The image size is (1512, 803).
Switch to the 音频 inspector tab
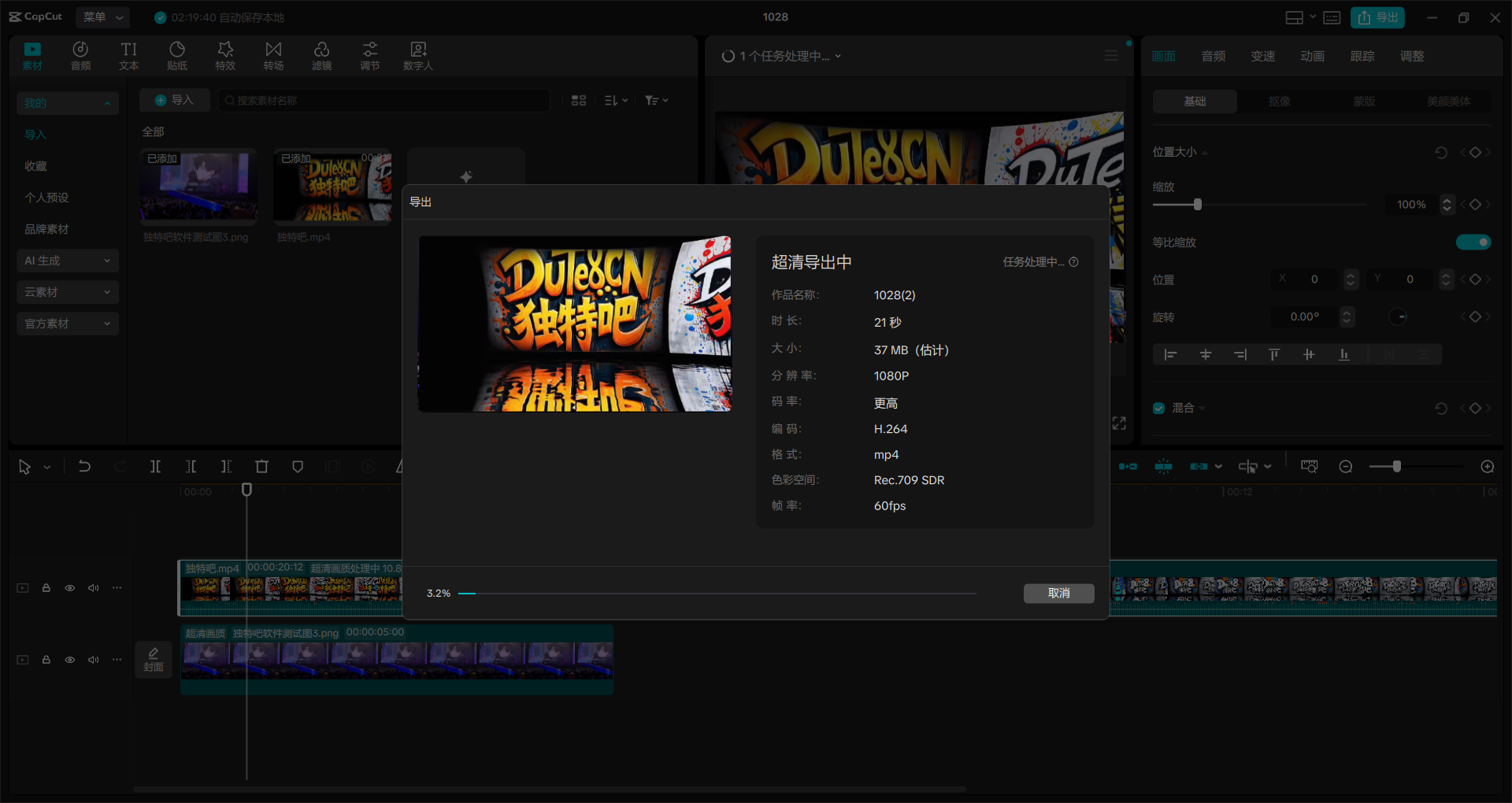(x=1213, y=56)
